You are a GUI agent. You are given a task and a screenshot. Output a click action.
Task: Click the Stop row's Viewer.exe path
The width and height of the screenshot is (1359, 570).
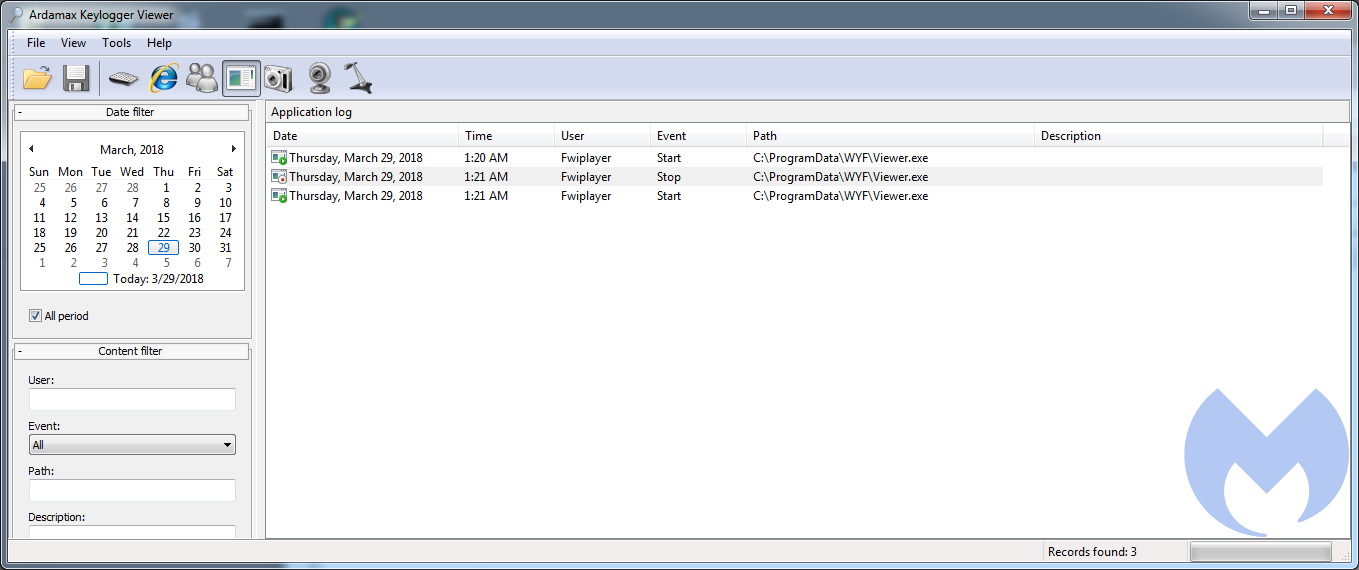(x=840, y=177)
